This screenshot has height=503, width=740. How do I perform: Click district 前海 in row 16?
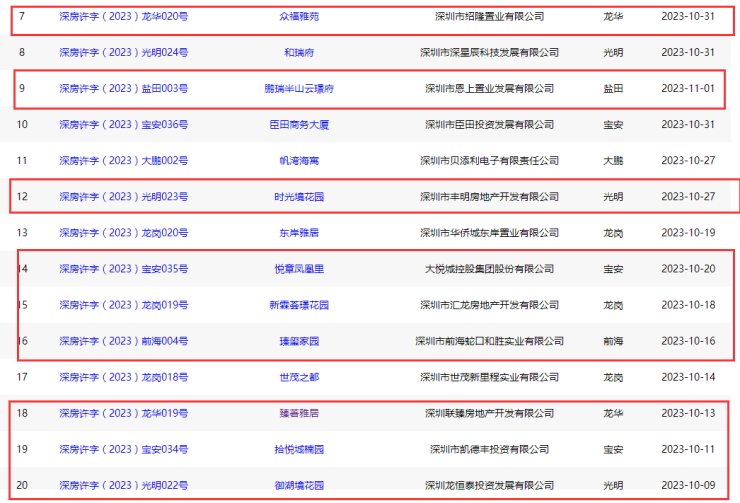click(x=613, y=341)
